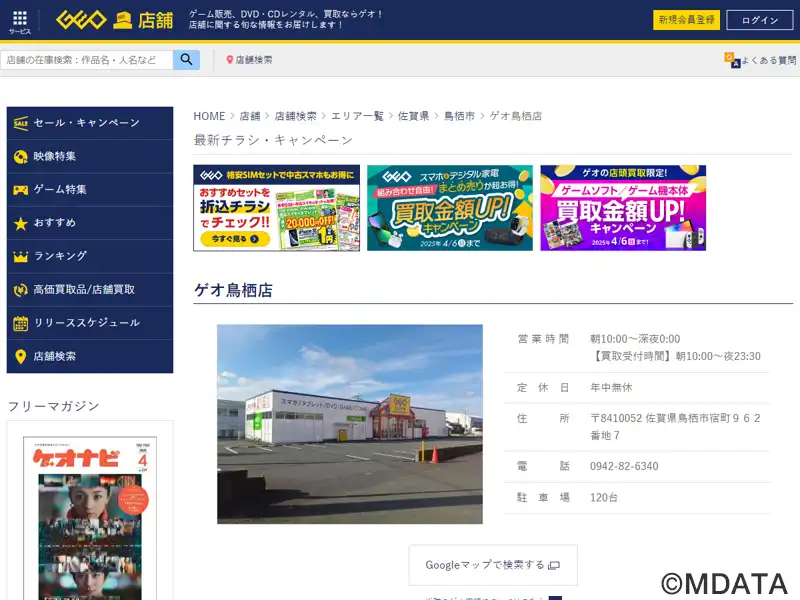Image resolution: width=800 pixels, height=600 pixels.
Task: Click the ログイン button
Action: click(x=760, y=20)
